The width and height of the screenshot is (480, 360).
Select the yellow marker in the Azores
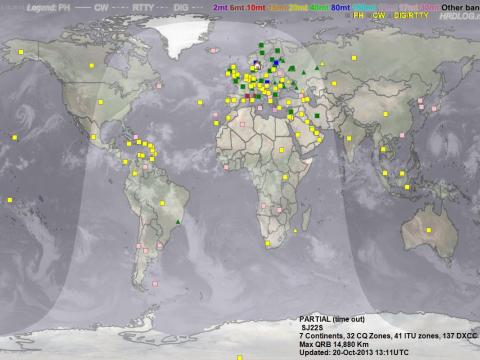click(200, 102)
